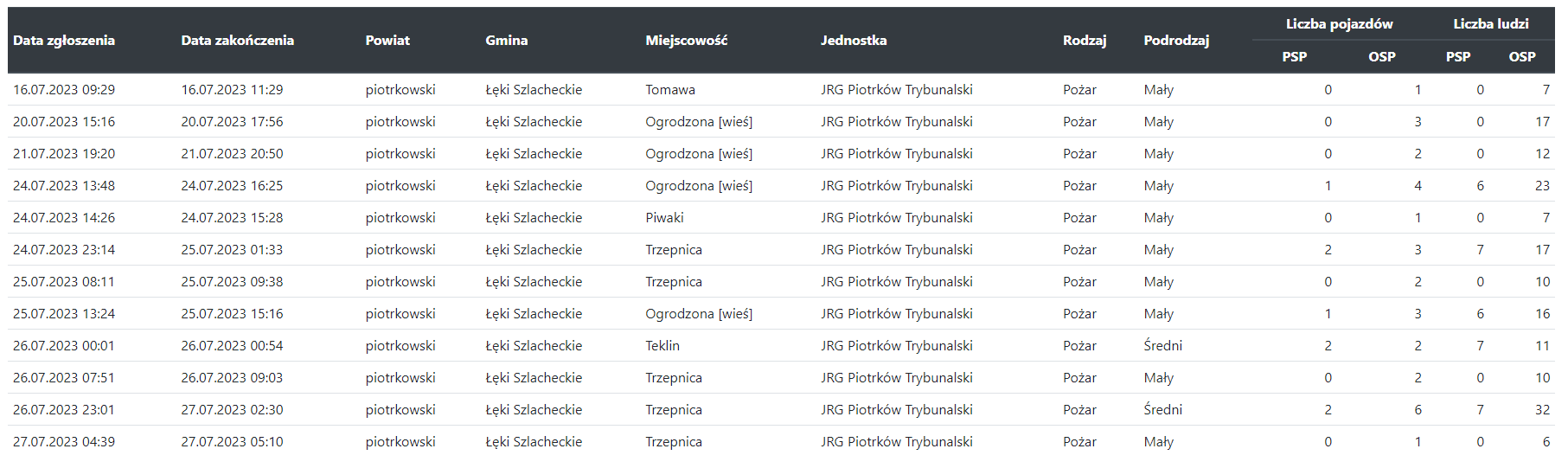Click the Liczba ludzi group header
Image resolution: width=1568 pixels, height=468 pixels.
coord(1490,24)
